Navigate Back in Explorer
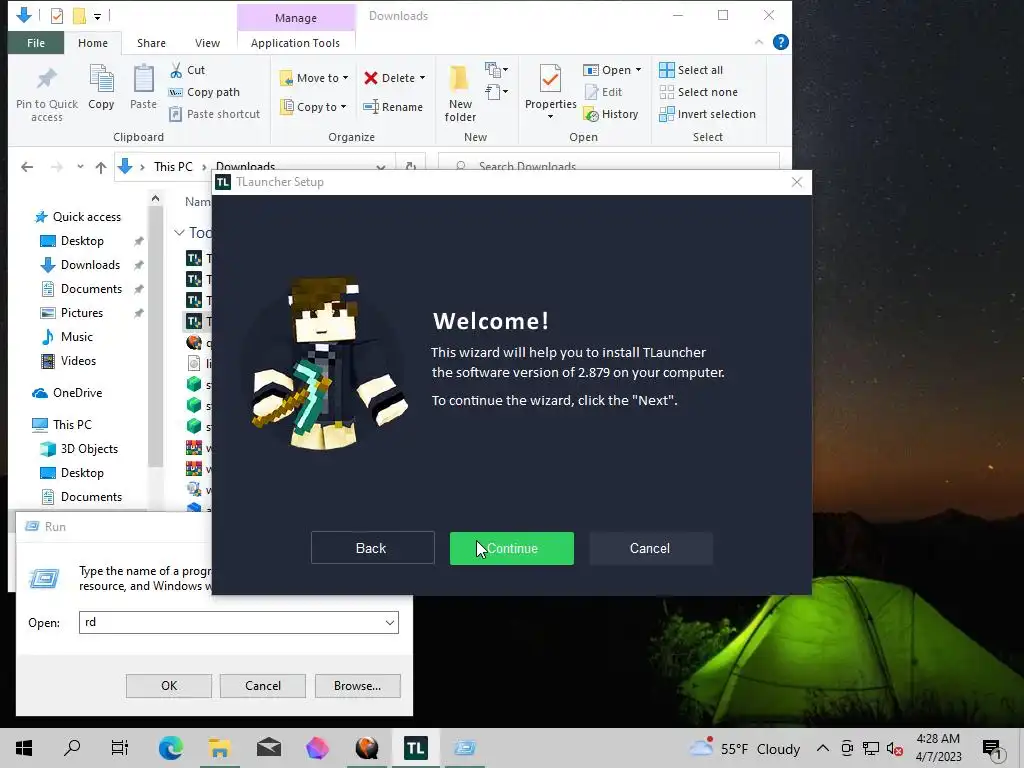 27,167
